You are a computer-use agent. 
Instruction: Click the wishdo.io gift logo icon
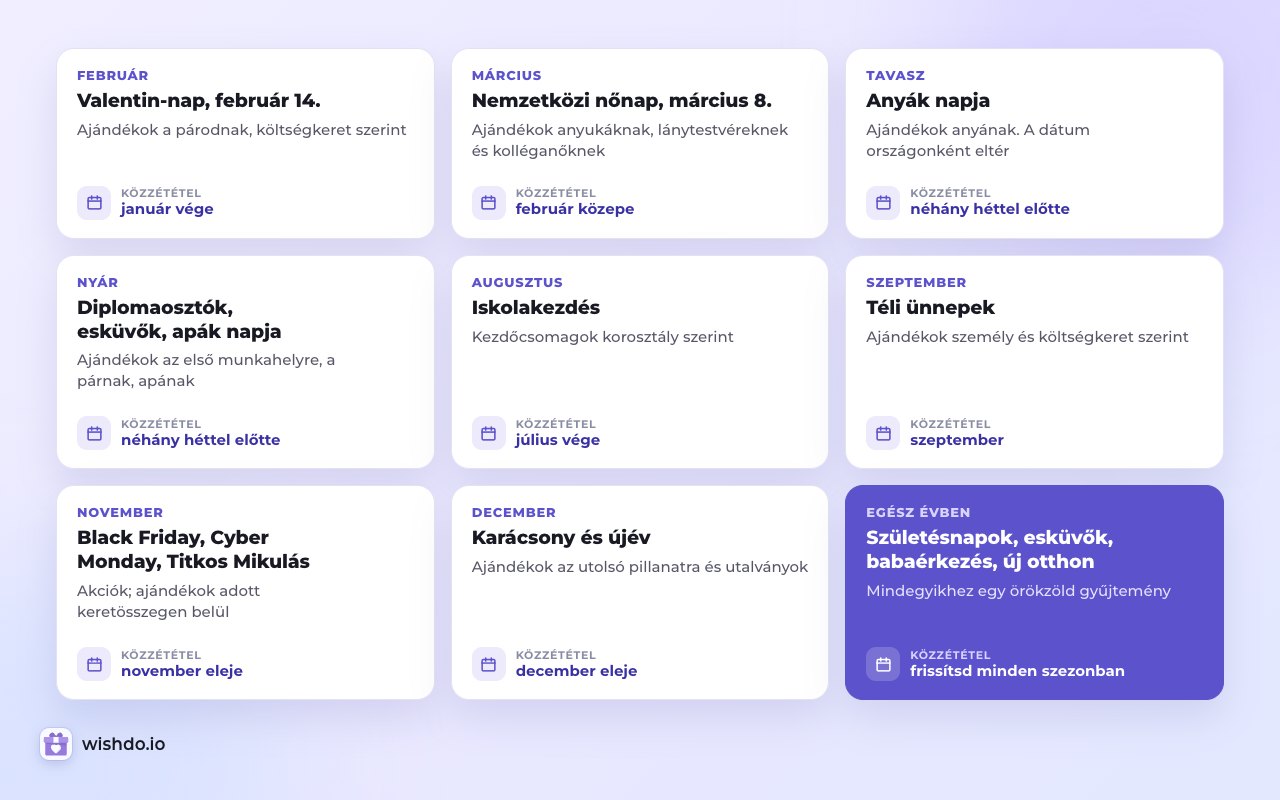coord(56,744)
